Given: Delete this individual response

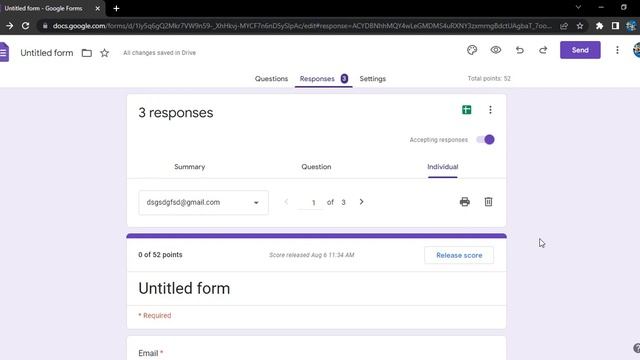Looking at the screenshot, I should [x=488, y=202].
